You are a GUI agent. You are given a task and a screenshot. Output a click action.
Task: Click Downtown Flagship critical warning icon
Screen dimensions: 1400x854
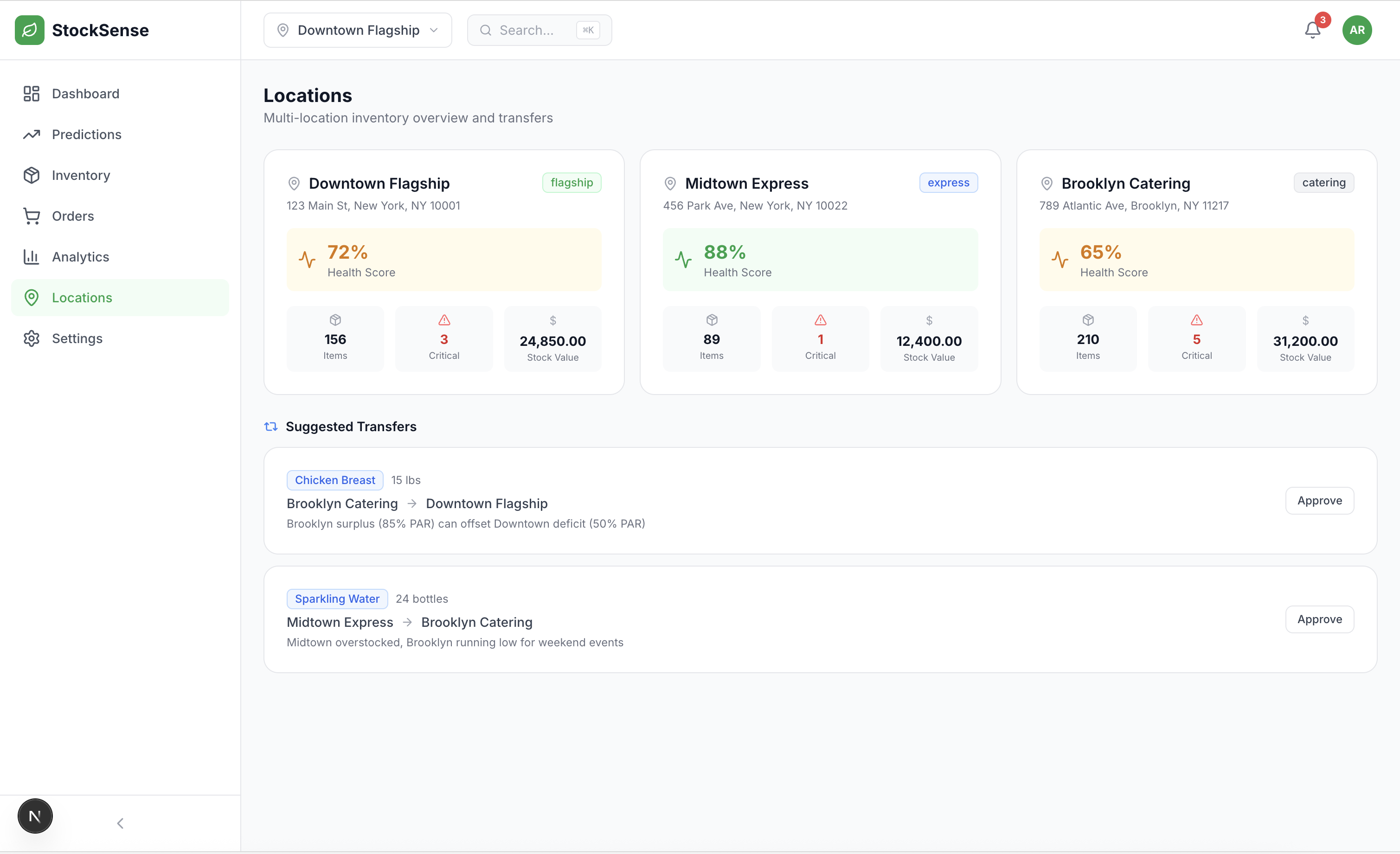[444, 320]
